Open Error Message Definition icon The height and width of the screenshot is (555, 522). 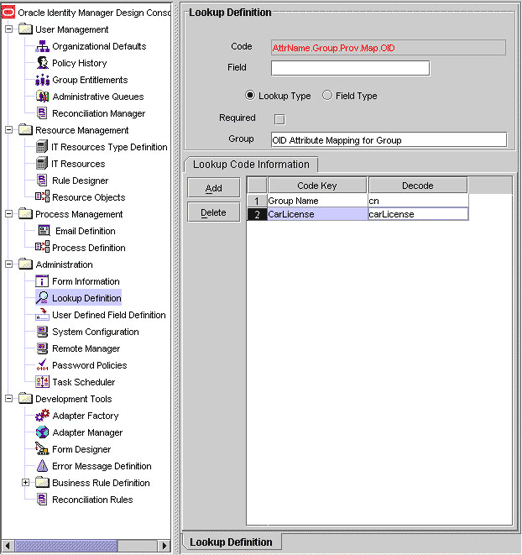[42, 465]
